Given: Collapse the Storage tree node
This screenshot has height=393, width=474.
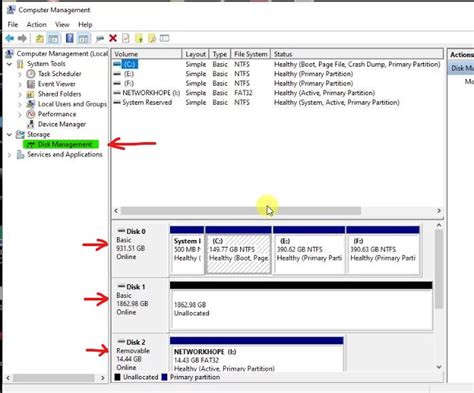Looking at the screenshot, I should click(9, 134).
